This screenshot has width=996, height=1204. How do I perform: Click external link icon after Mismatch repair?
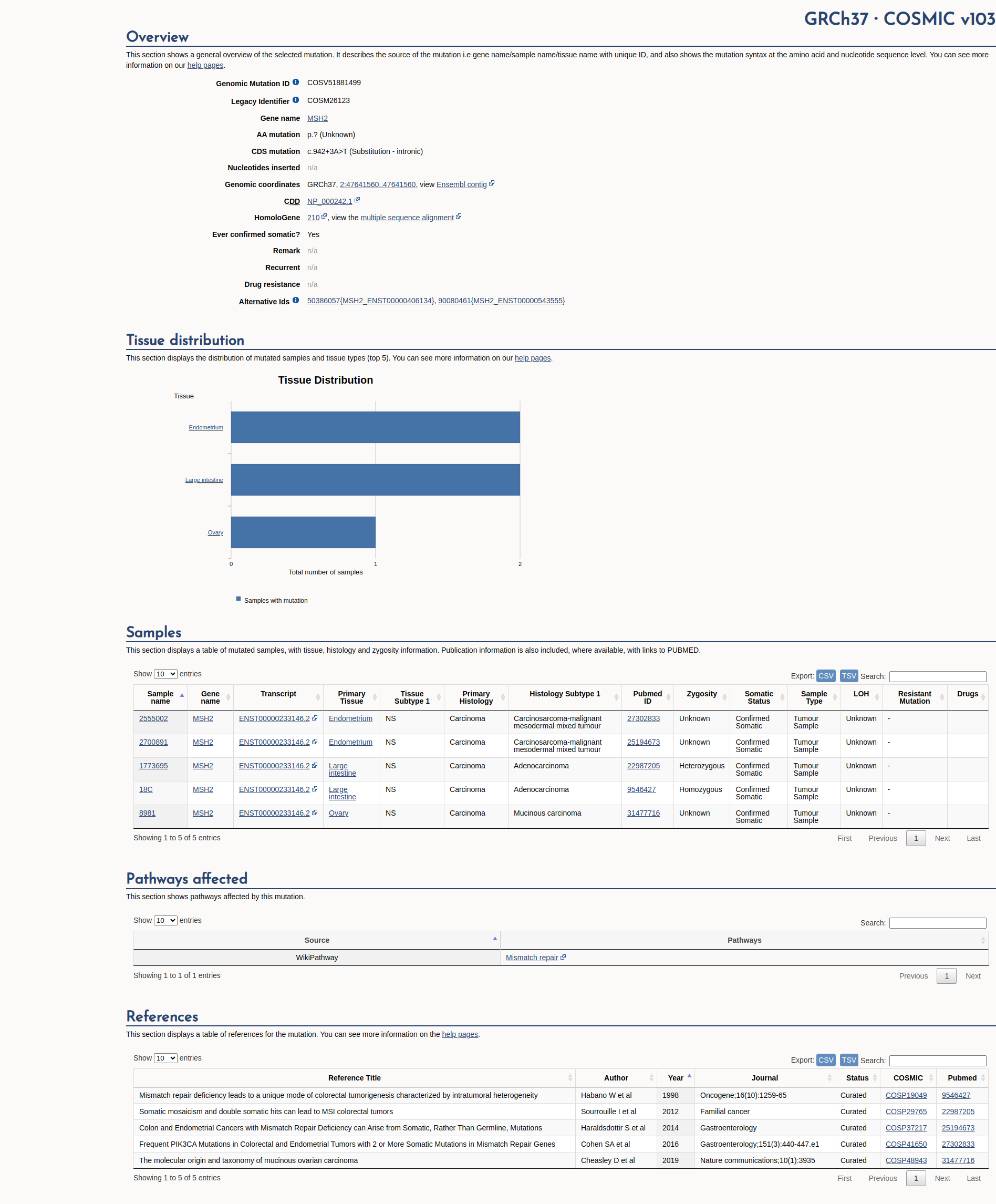click(x=563, y=957)
